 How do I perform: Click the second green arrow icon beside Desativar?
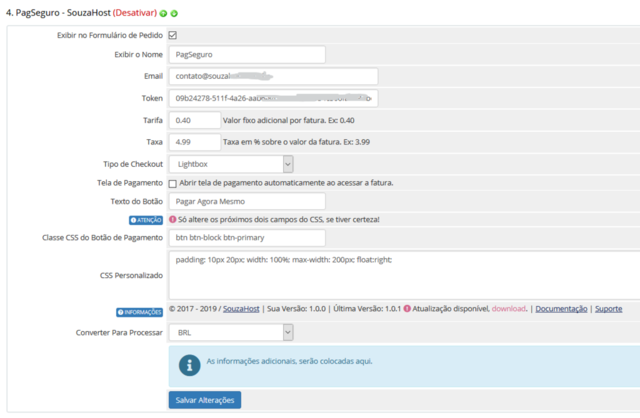tap(174, 13)
